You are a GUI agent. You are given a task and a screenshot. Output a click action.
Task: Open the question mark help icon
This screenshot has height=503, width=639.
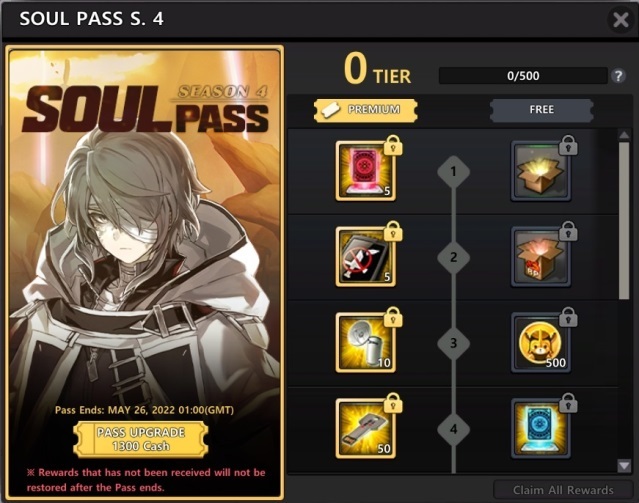(x=618, y=76)
